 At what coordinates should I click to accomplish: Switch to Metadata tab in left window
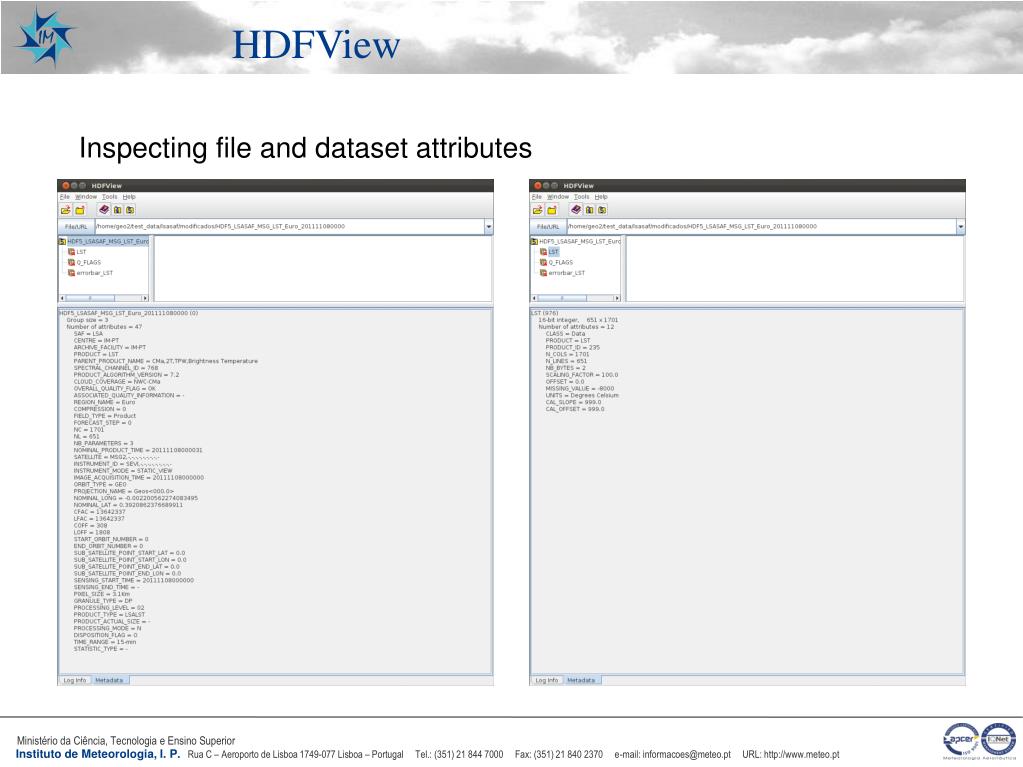[x=109, y=680]
